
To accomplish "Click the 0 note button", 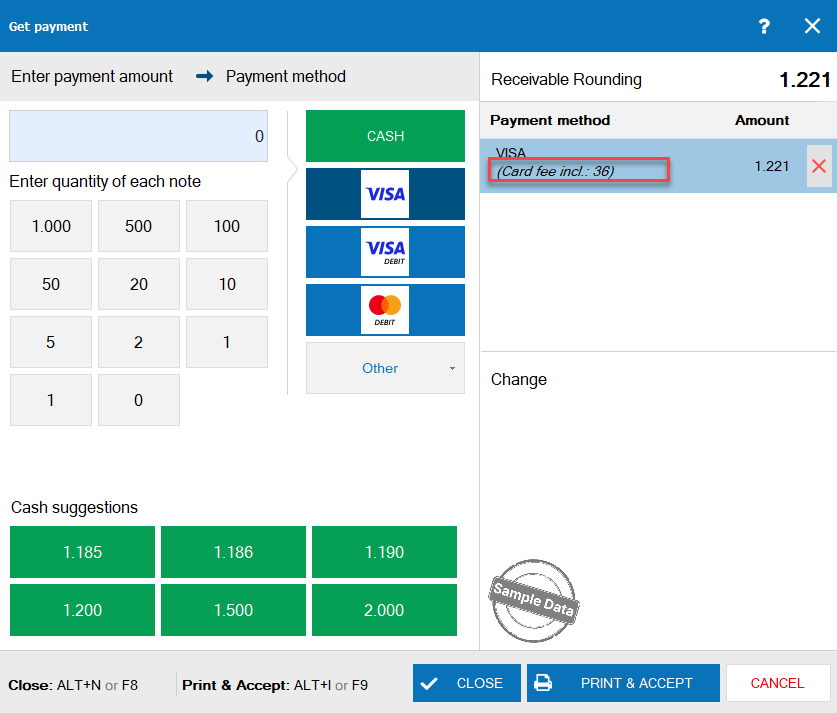I will pos(139,400).
